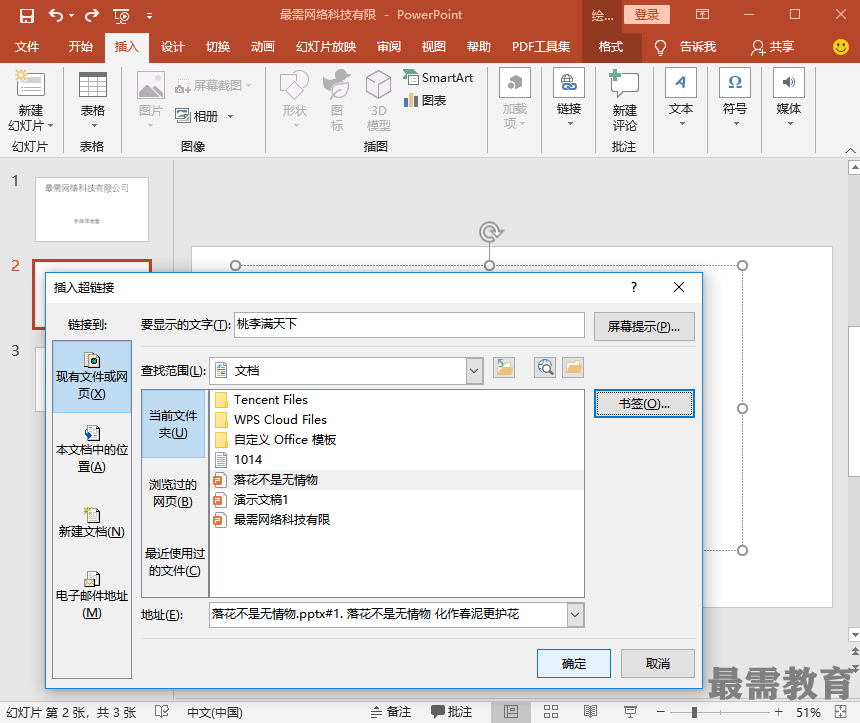Click the Cancel button
Screen dimensions: 860x723
pyautogui.click(x=658, y=664)
